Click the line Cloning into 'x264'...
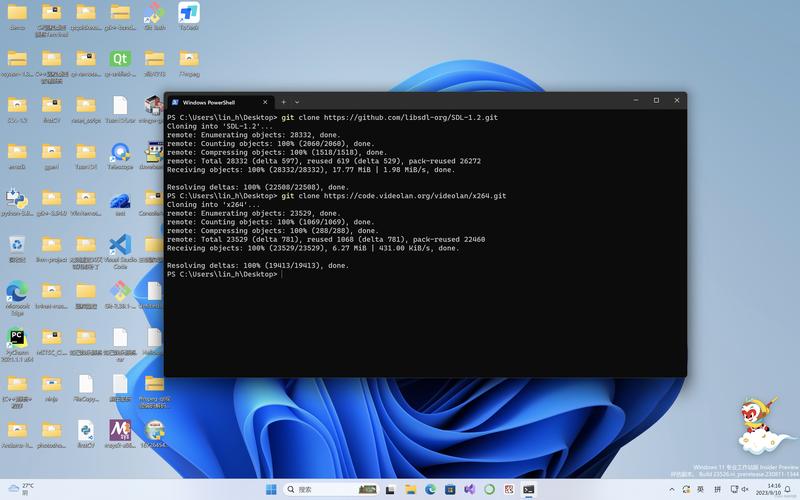800x500 pixels. [213, 205]
